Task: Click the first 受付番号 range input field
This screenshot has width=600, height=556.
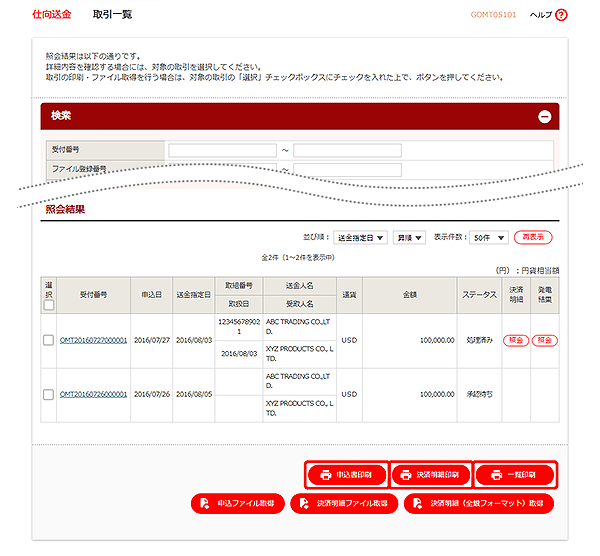Action: click(222, 150)
